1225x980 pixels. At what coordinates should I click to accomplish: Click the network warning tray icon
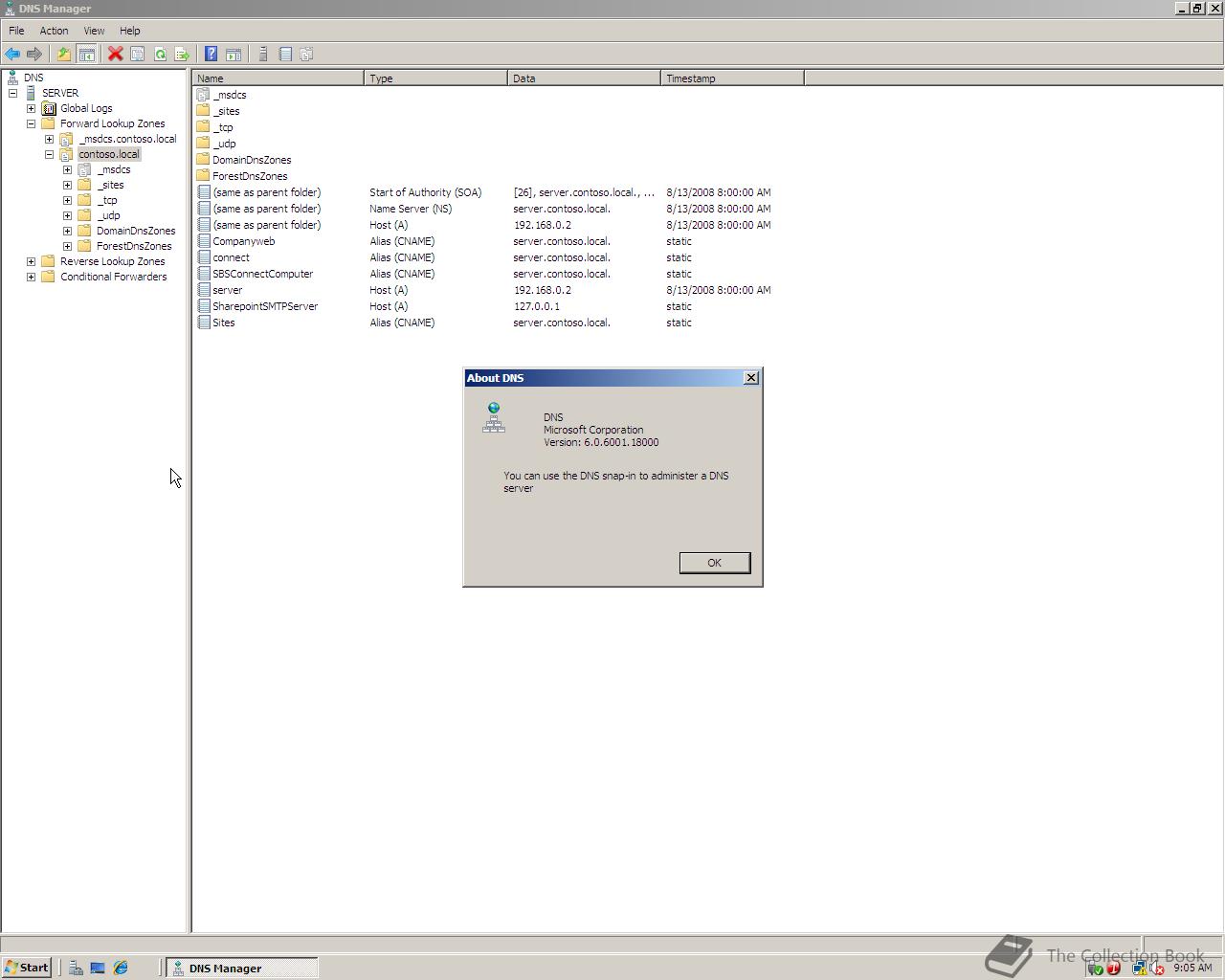pyautogui.click(x=1139, y=969)
